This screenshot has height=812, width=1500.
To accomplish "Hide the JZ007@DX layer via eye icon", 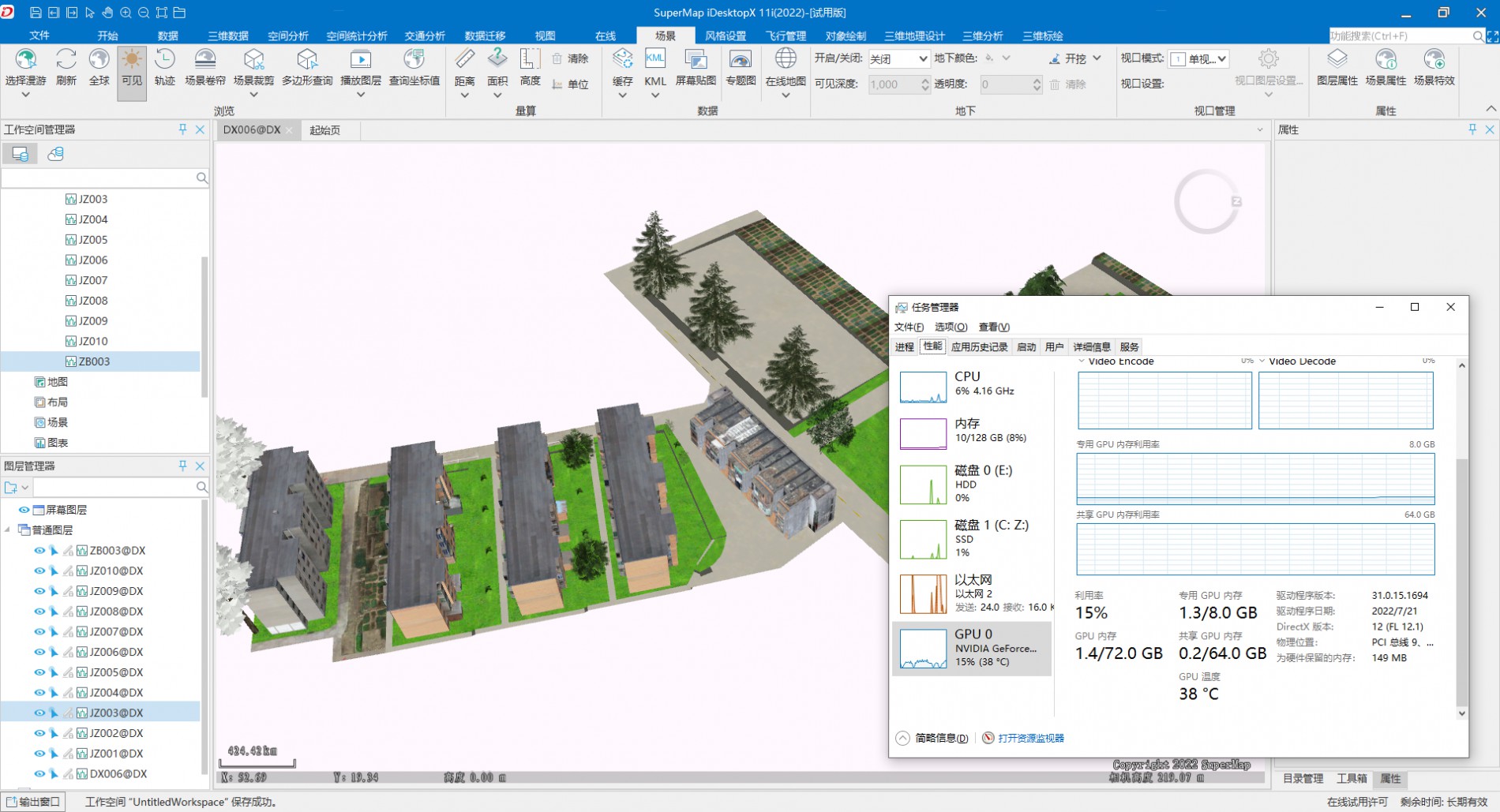I will [39, 632].
